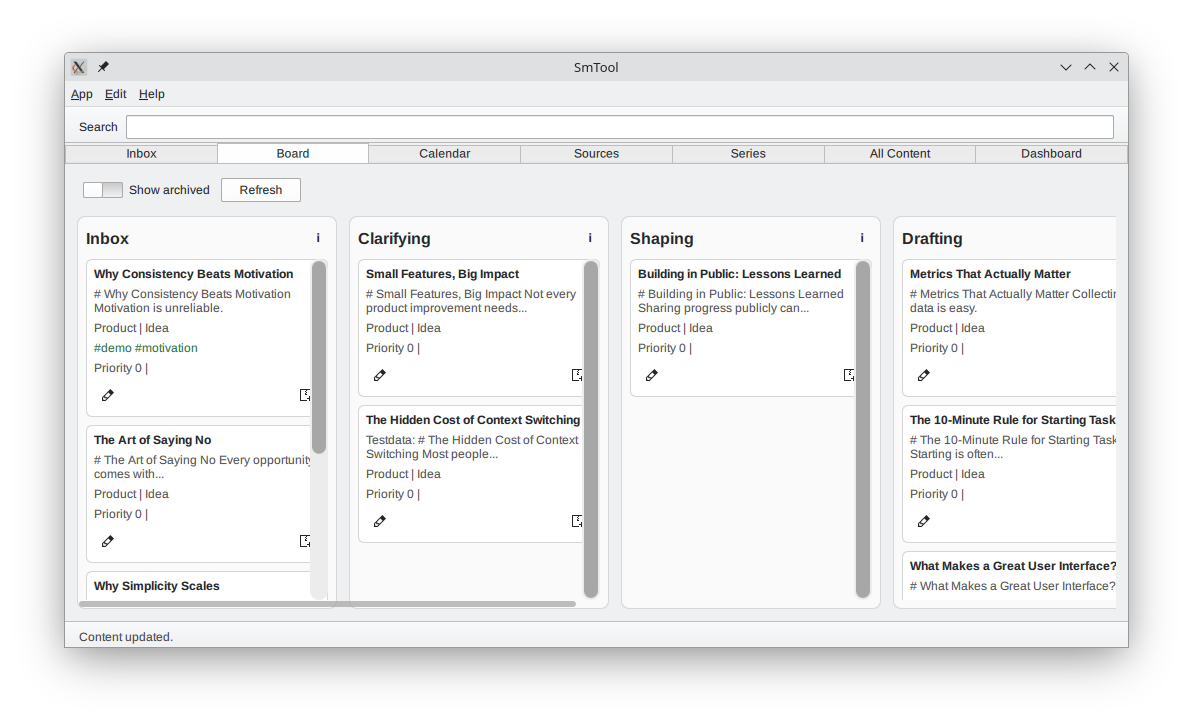Select Why Consistency Beats Motivation card title
This screenshot has width=1193, height=724.
point(193,274)
